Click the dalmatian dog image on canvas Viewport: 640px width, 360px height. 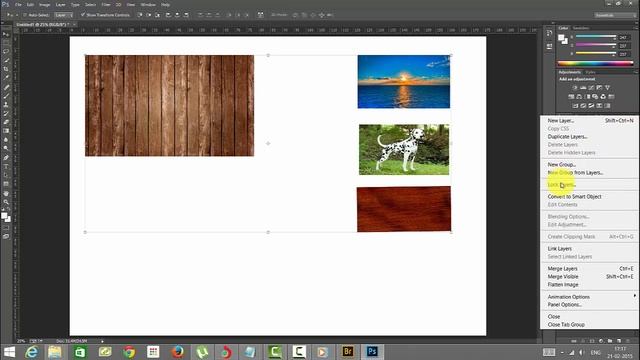click(404, 149)
